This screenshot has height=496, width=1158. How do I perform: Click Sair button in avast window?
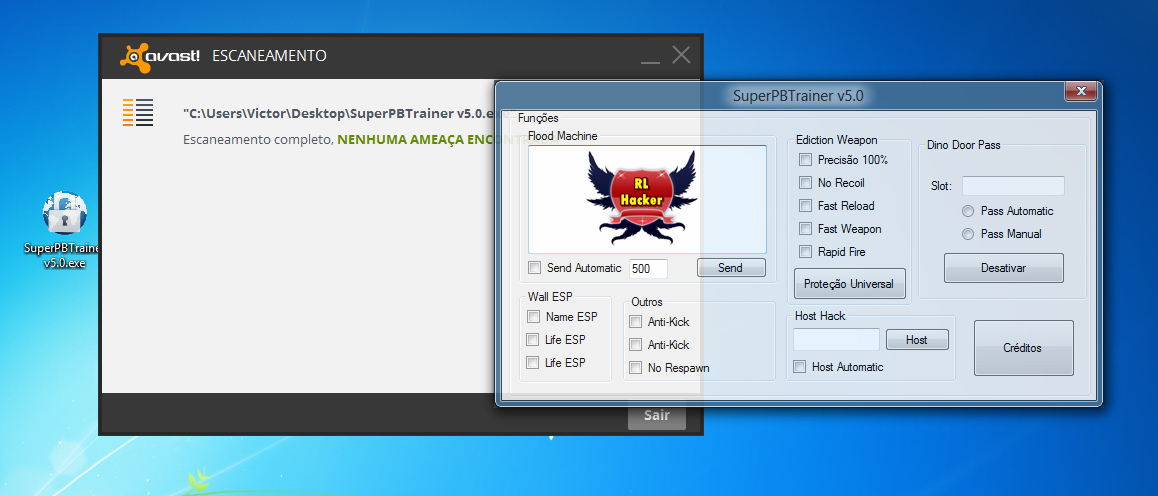657,415
